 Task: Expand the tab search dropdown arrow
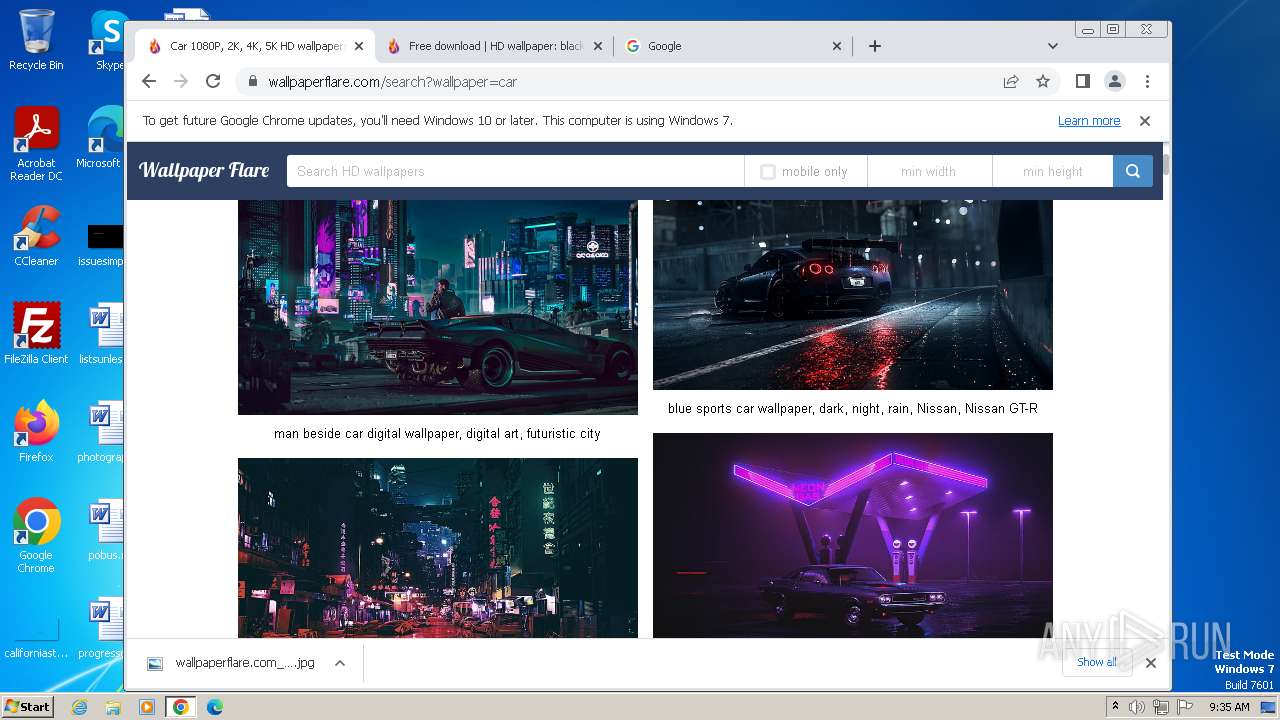(x=1052, y=46)
